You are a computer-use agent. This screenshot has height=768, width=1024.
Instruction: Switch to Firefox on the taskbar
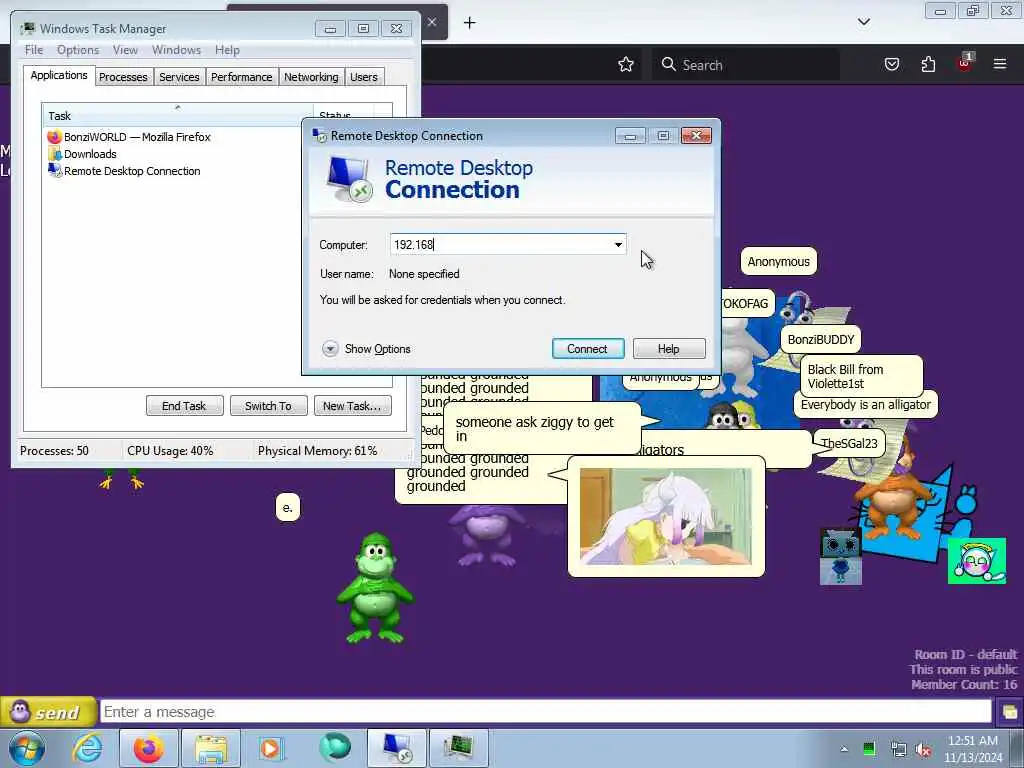(x=149, y=748)
